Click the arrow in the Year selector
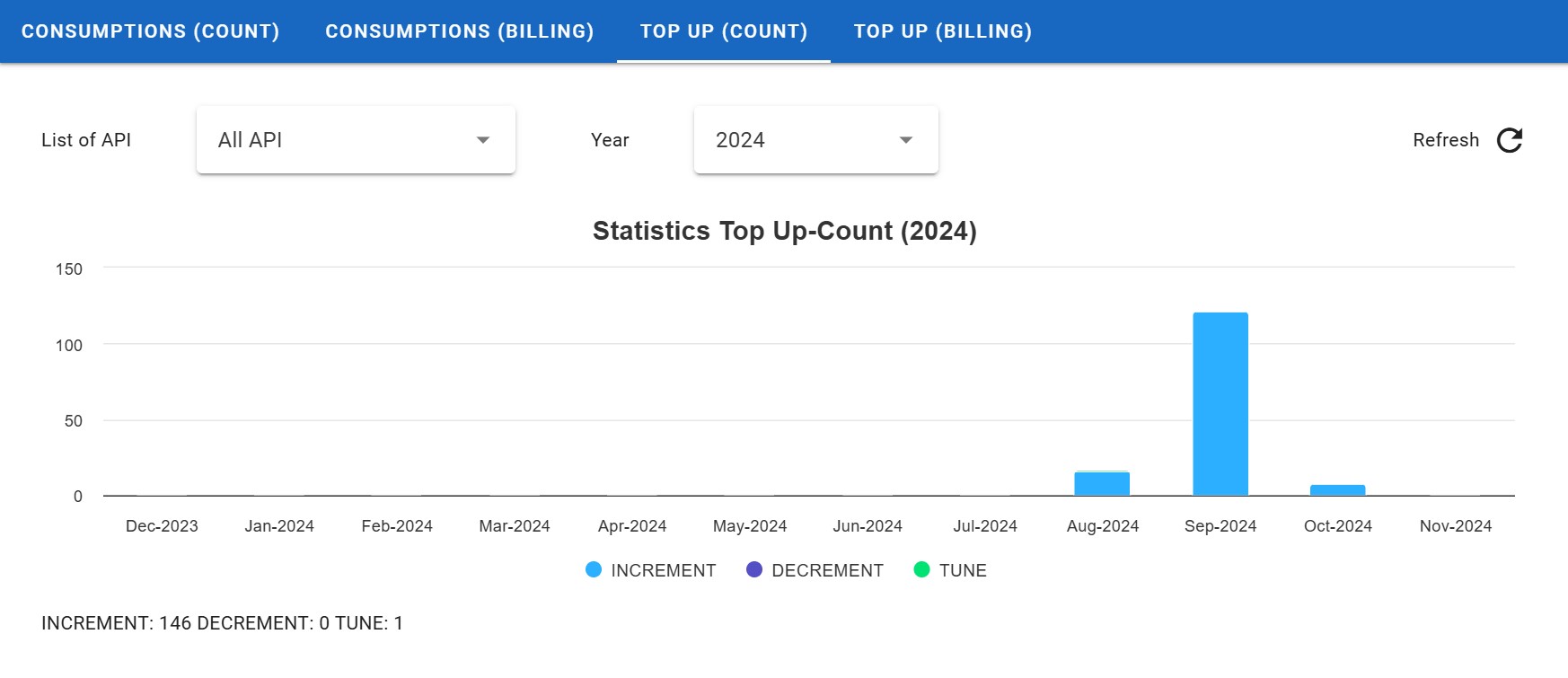The height and width of the screenshot is (678, 1568). click(906, 140)
